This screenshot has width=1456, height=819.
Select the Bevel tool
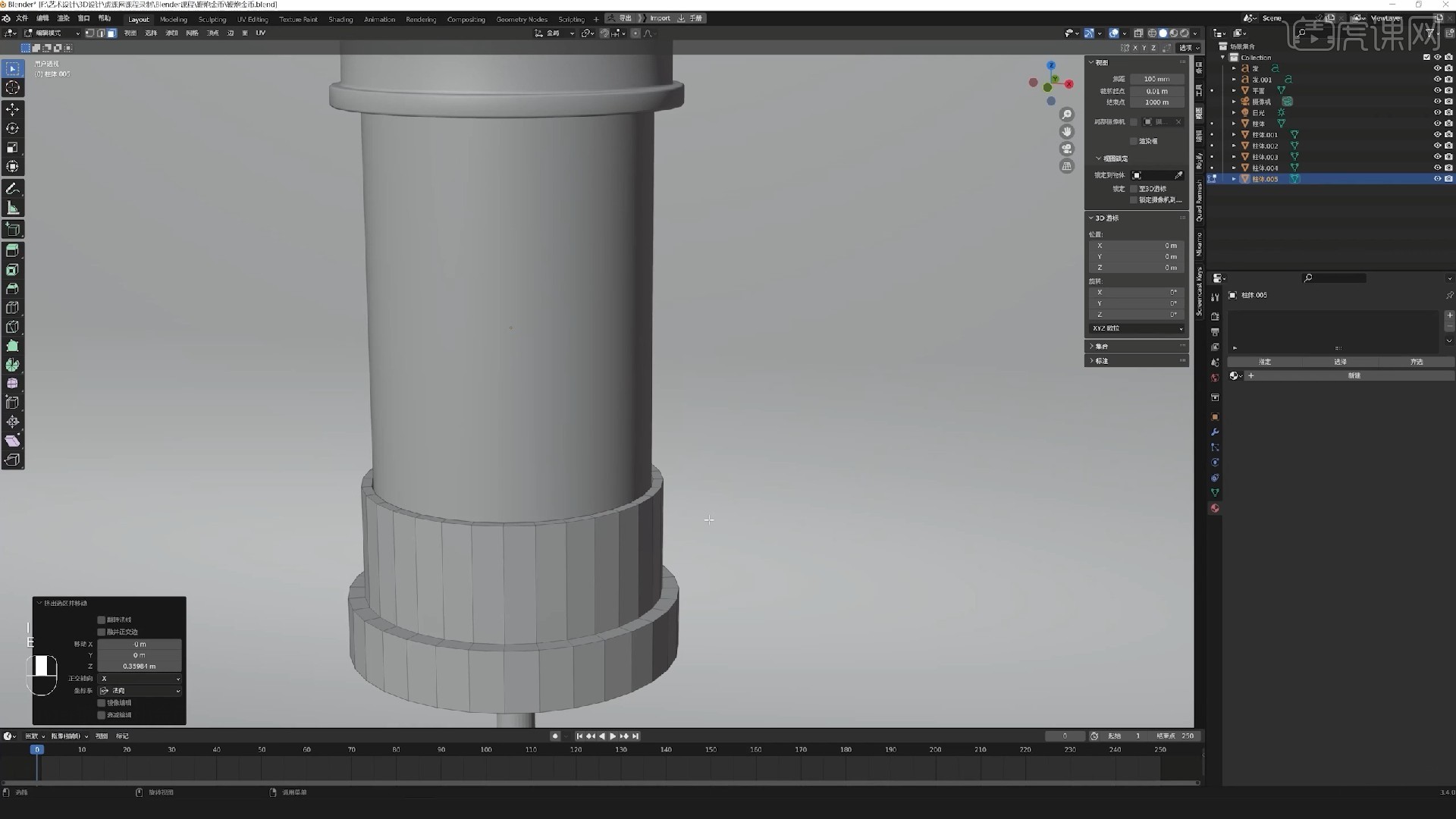point(13,289)
